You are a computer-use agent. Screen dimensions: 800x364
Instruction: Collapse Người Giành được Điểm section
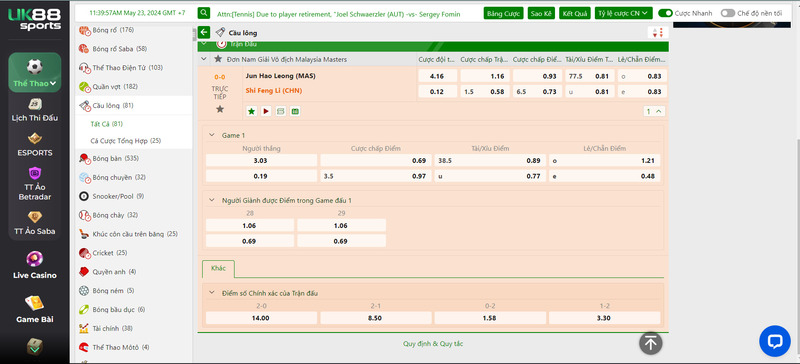pyautogui.click(x=212, y=201)
